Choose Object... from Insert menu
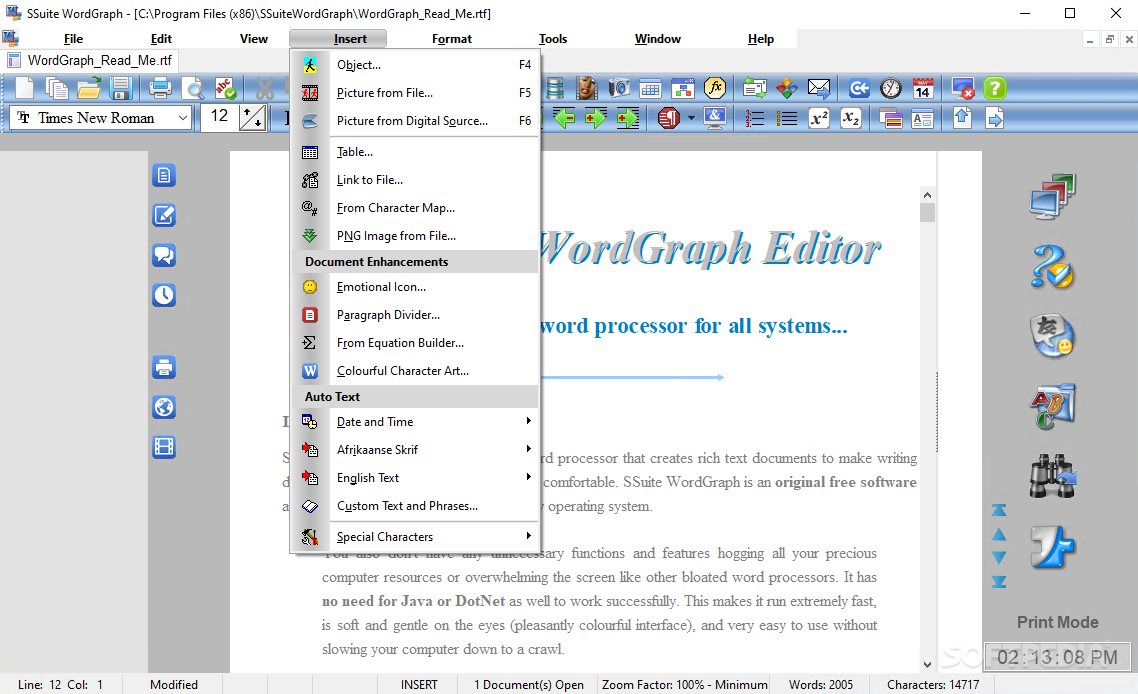The image size is (1138, 694). click(415, 65)
